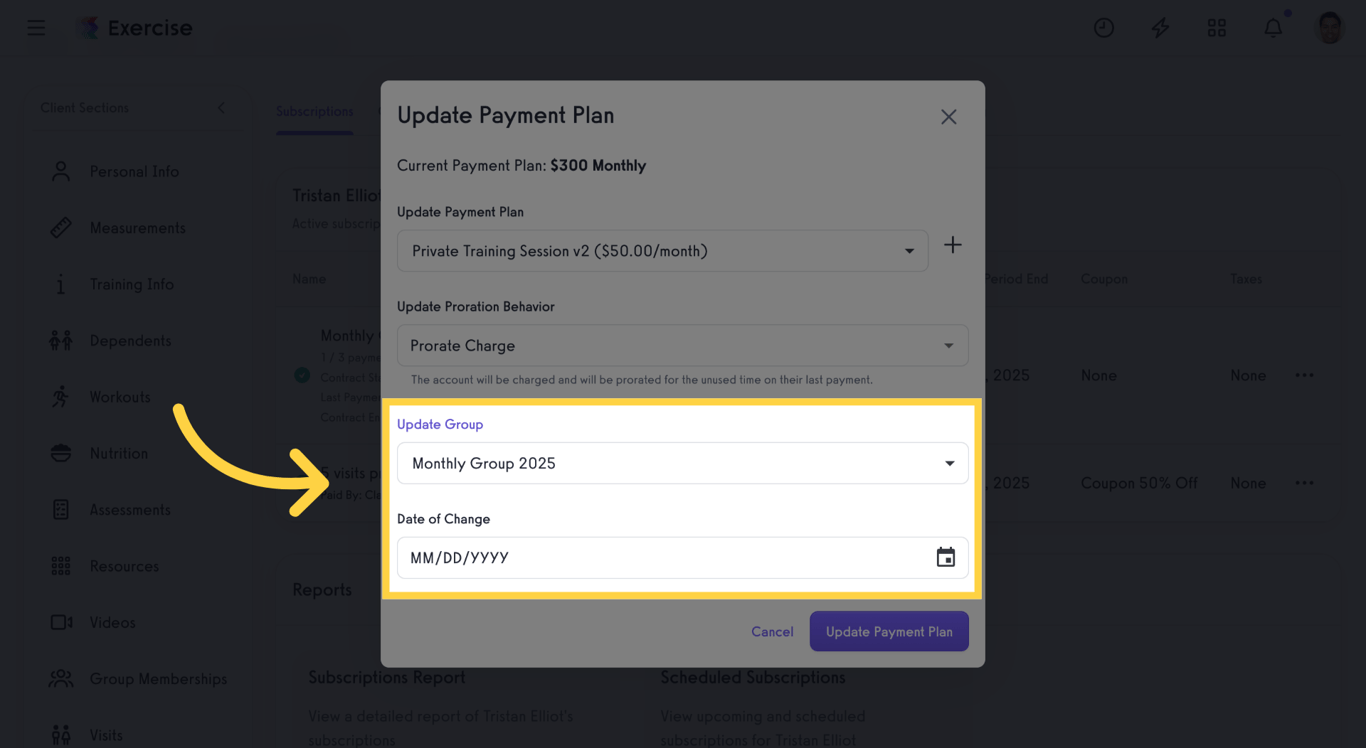
Task: Close the Update Payment Plan dialog
Action: tap(949, 117)
